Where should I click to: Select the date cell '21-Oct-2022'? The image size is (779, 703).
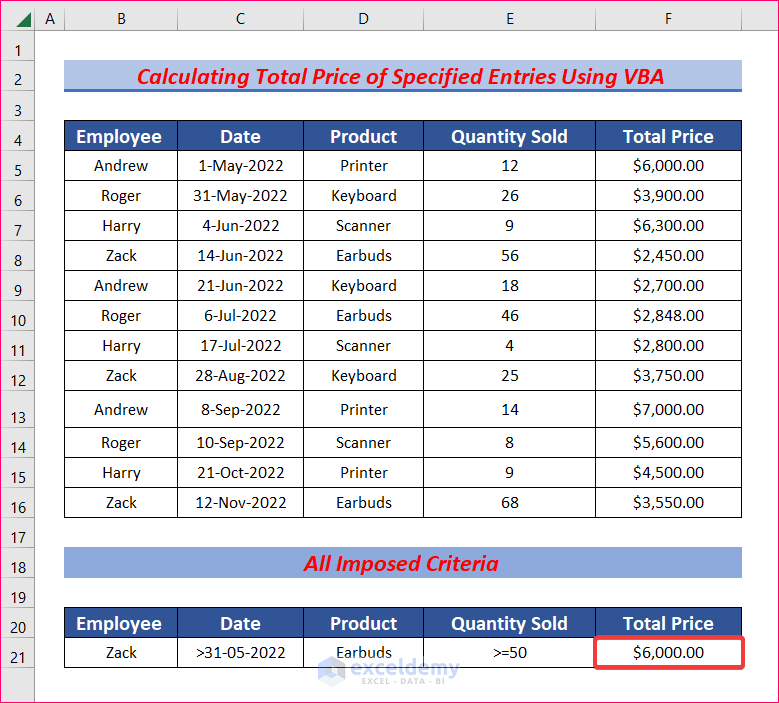point(240,472)
